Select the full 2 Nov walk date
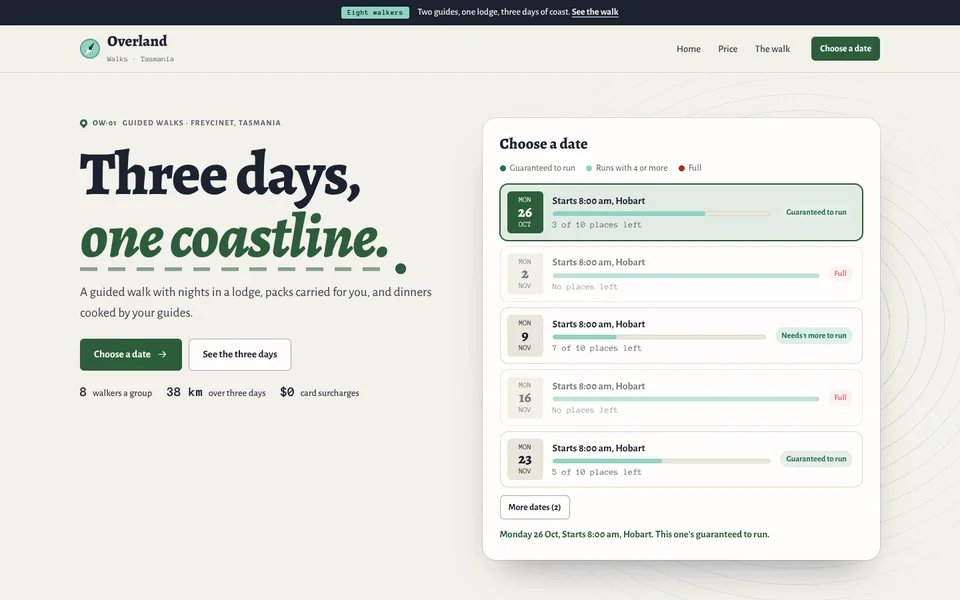 point(681,274)
